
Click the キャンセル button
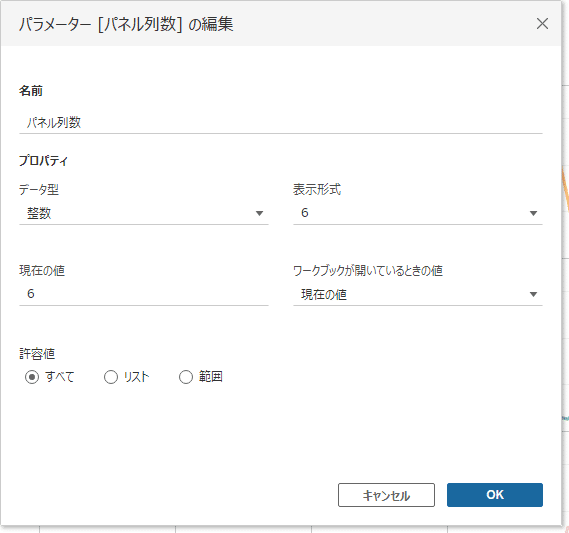pos(386,495)
